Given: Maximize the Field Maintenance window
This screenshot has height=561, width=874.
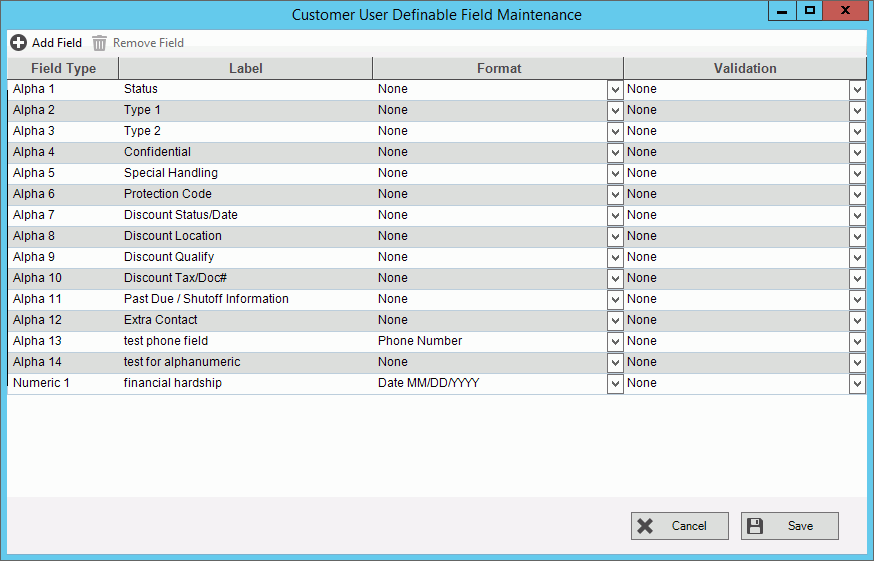Looking at the screenshot, I should tap(810, 11).
